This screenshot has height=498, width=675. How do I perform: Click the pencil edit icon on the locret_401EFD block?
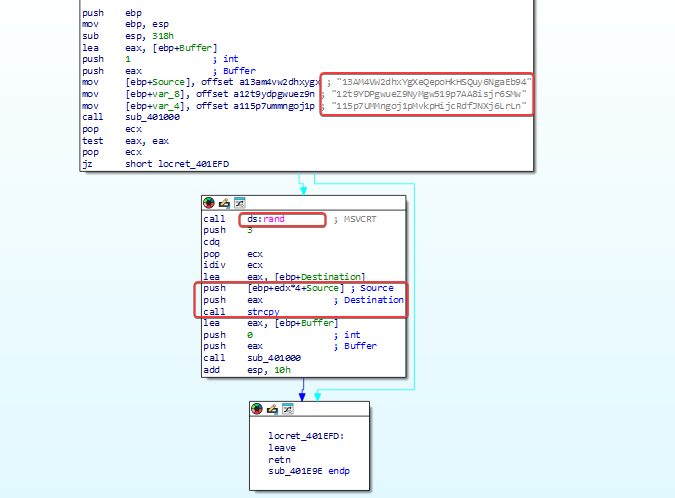[272, 409]
